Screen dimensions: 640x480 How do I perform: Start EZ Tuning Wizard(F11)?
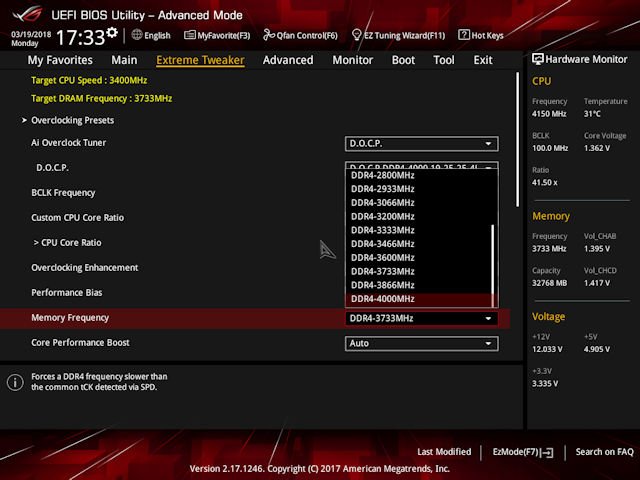pyautogui.click(x=398, y=35)
